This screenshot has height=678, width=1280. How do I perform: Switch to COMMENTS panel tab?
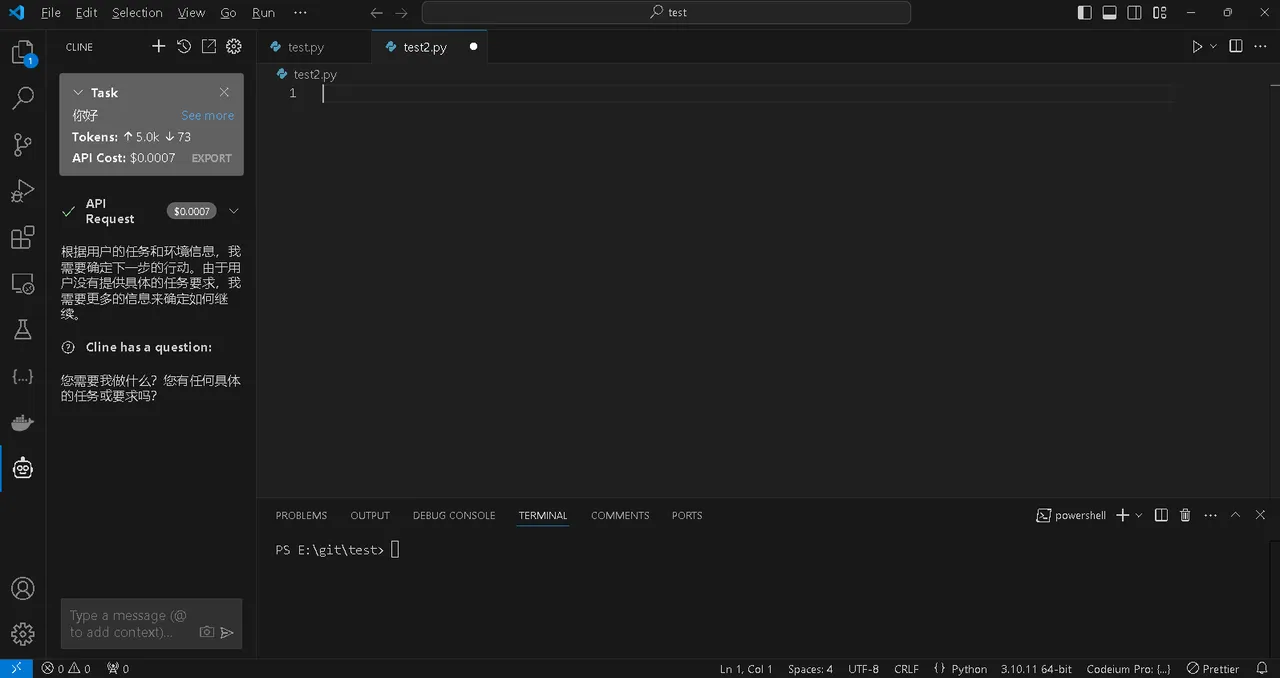pos(620,515)
